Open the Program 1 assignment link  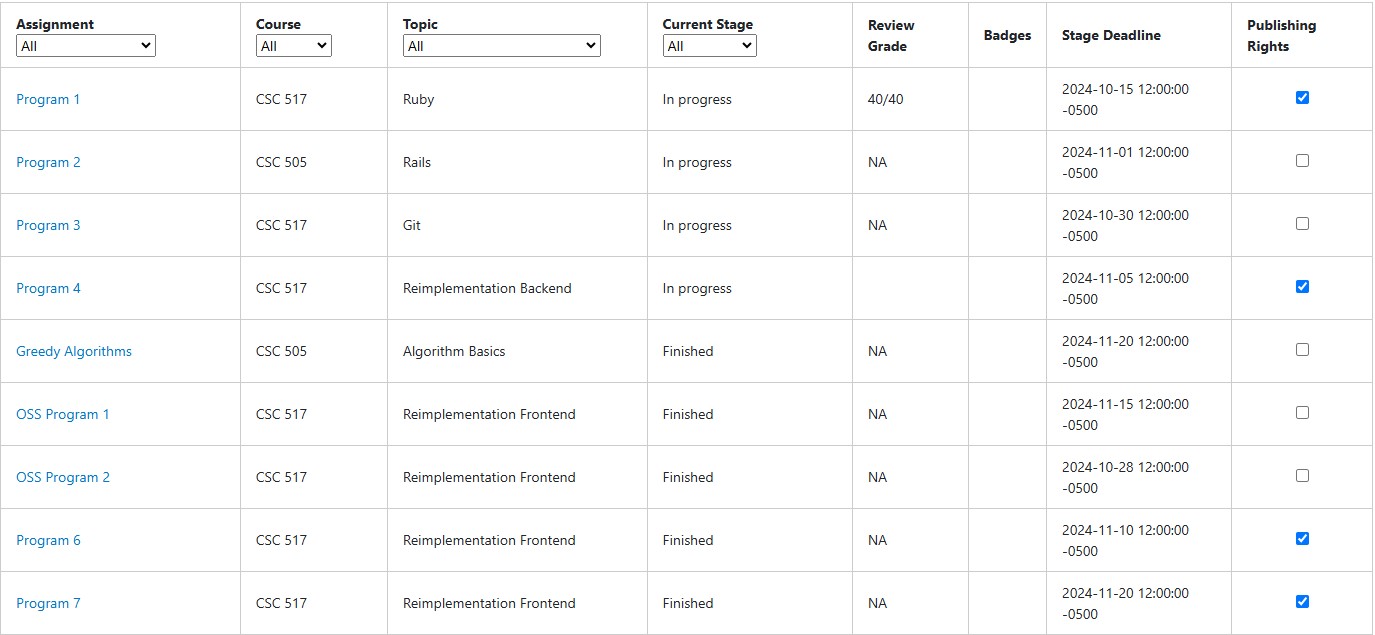(48, 99)
